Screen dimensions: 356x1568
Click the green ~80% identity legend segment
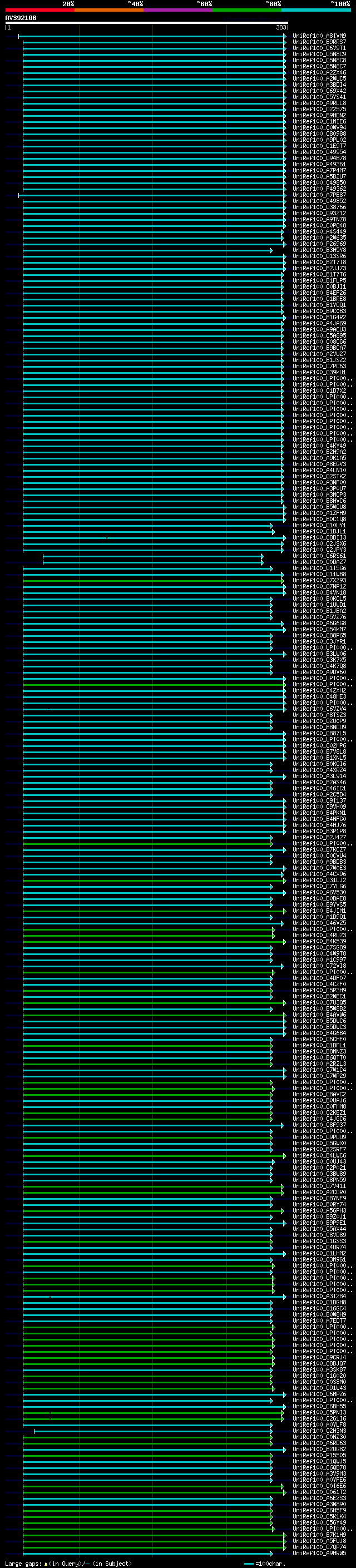point(247,10)
